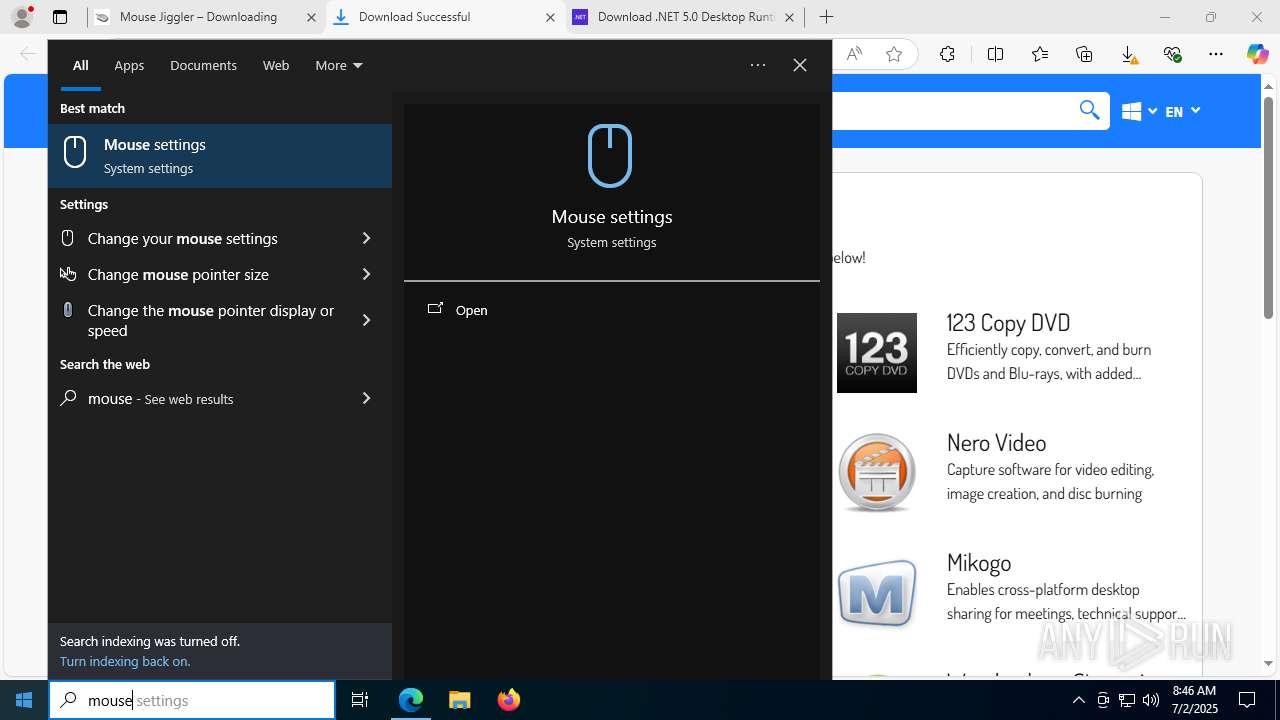Click the large Mouse settings preview icon
The image size is (1280, 720).
coord(610,156)
